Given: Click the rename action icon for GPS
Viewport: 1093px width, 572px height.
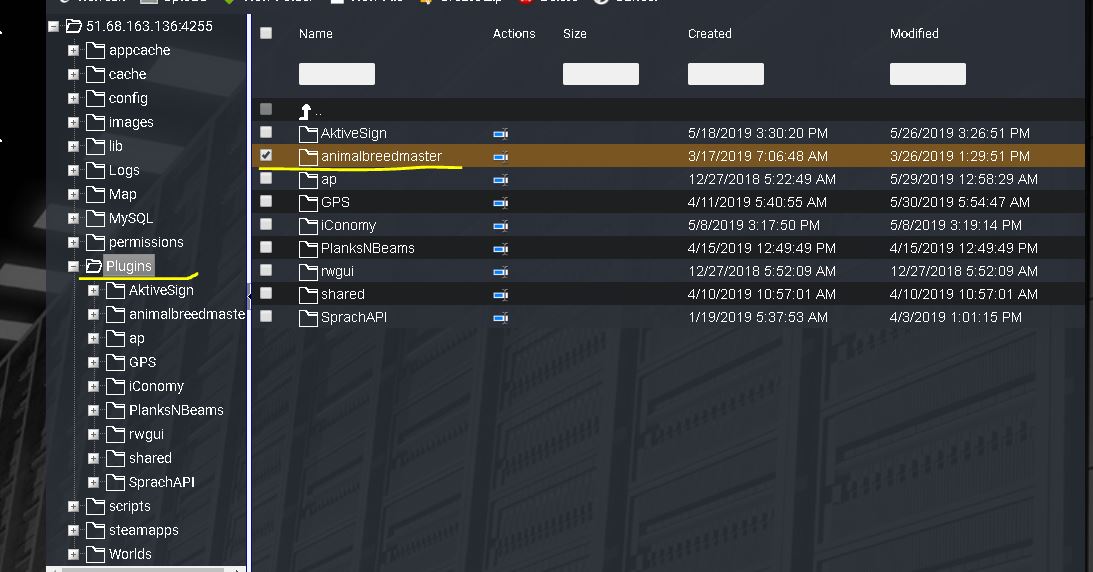Looking at the screenshot, I should click(501, 202).
